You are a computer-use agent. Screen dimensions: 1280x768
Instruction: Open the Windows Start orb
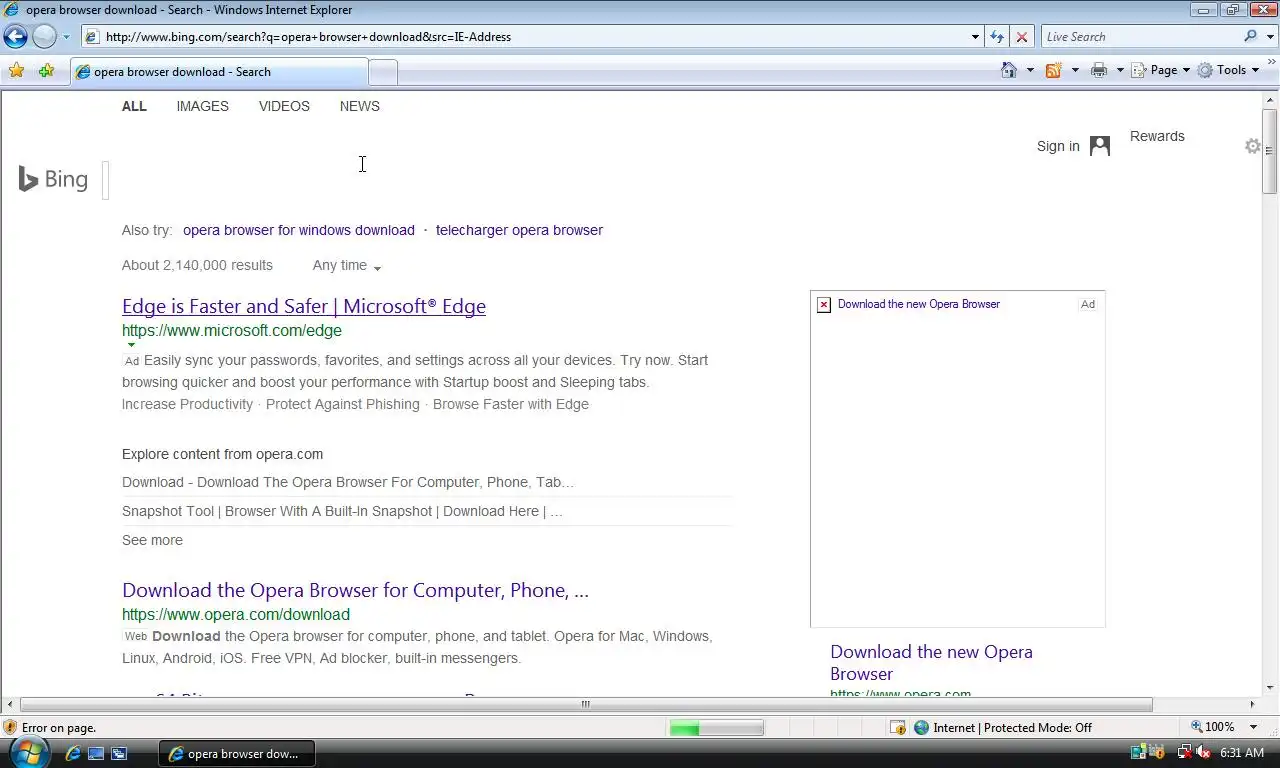click(29, 752)
